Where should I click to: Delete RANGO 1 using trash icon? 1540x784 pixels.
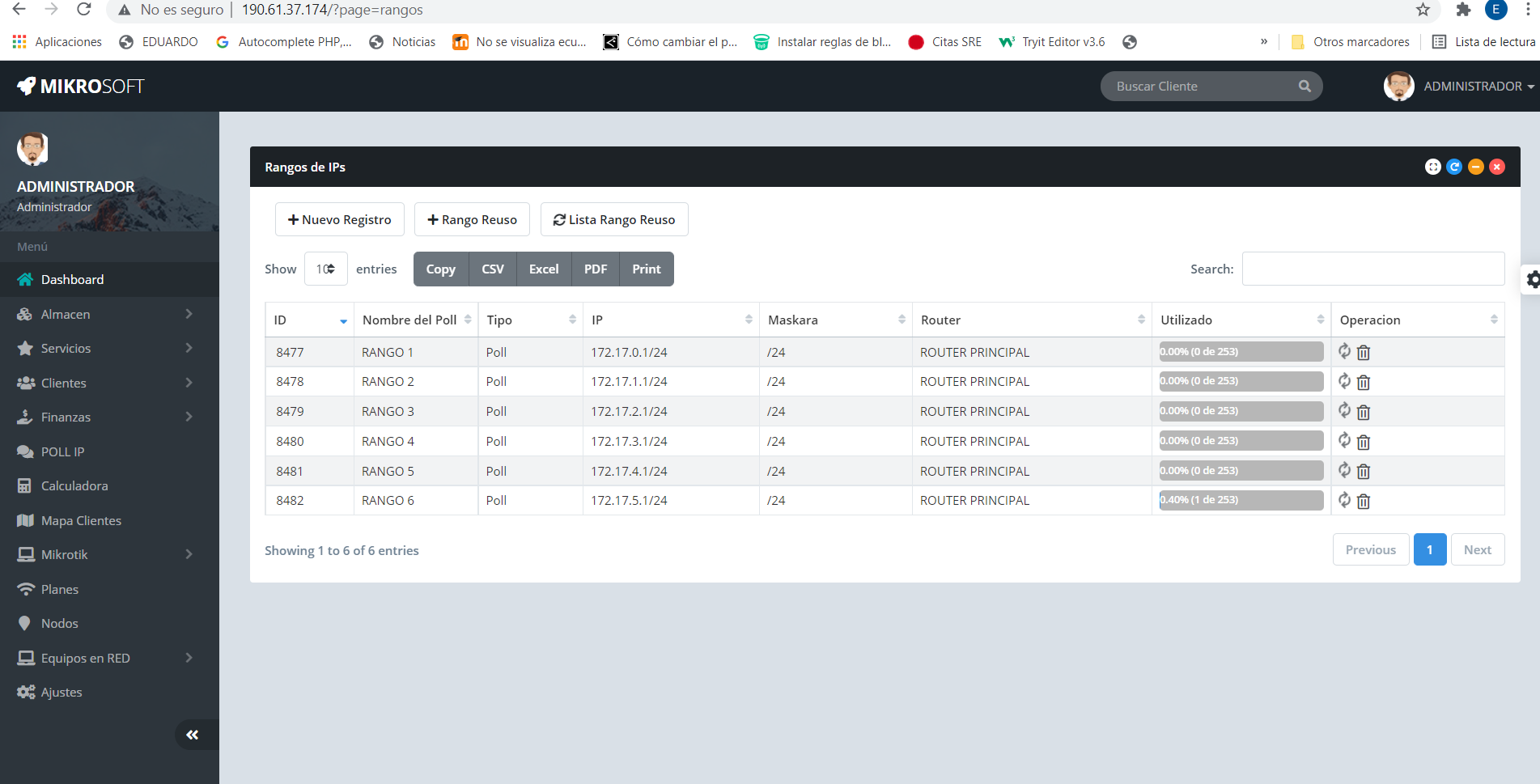pos(1364,353)
